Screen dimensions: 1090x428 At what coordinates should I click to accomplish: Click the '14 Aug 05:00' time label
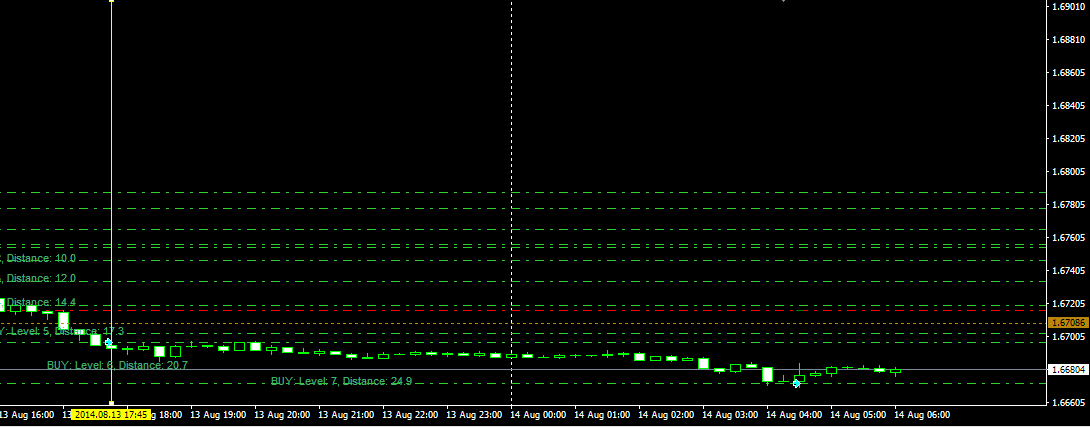(858, 414)
